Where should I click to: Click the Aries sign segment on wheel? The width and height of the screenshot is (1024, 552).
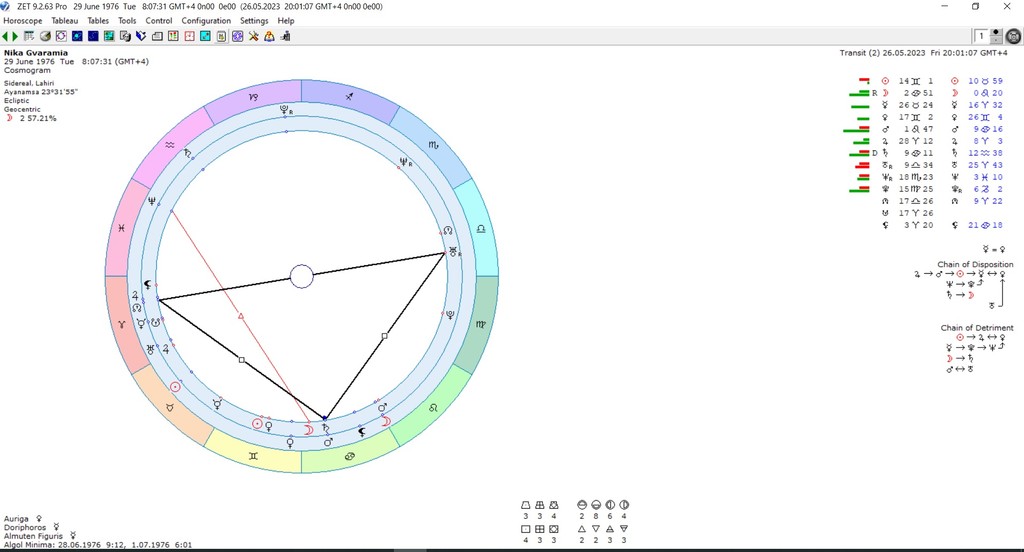(121, 324)
